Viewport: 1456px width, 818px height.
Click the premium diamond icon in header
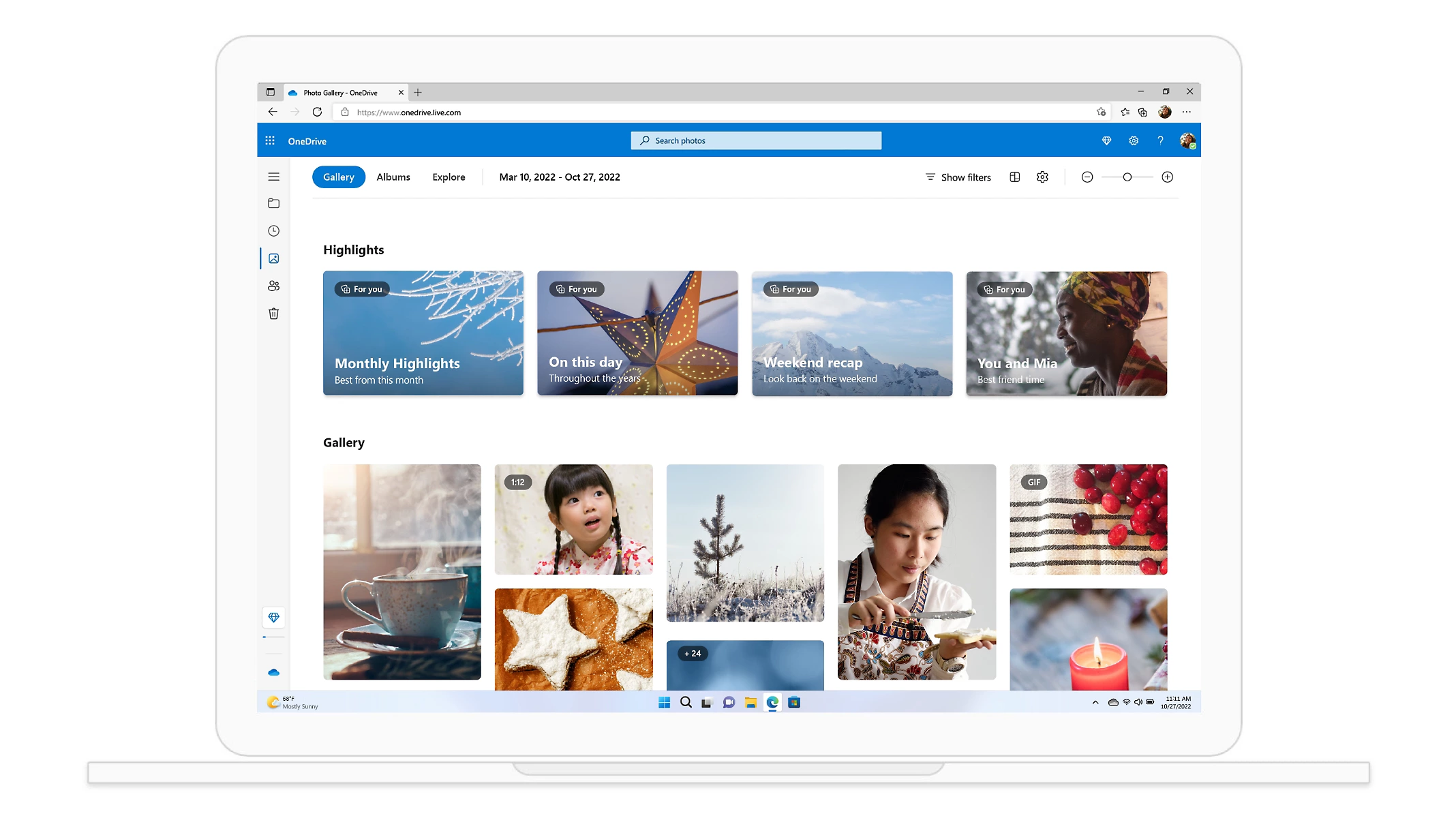point(1106,140)
